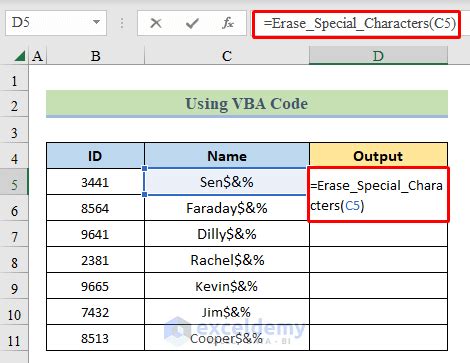
Task: Select empty Output cell in Dilly row
Action: click(378, 234)
